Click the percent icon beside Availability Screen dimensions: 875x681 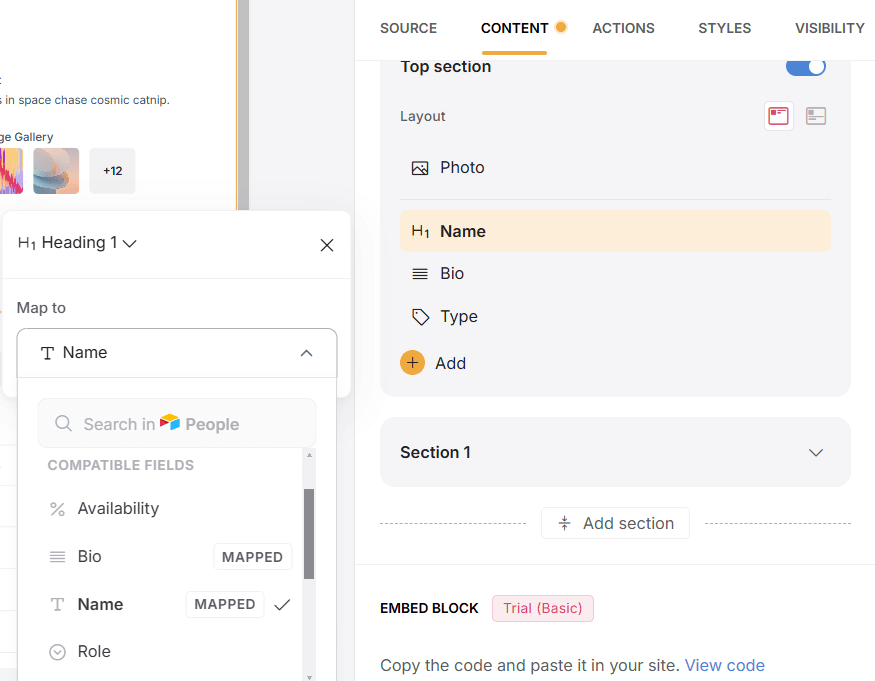(58, 508)
